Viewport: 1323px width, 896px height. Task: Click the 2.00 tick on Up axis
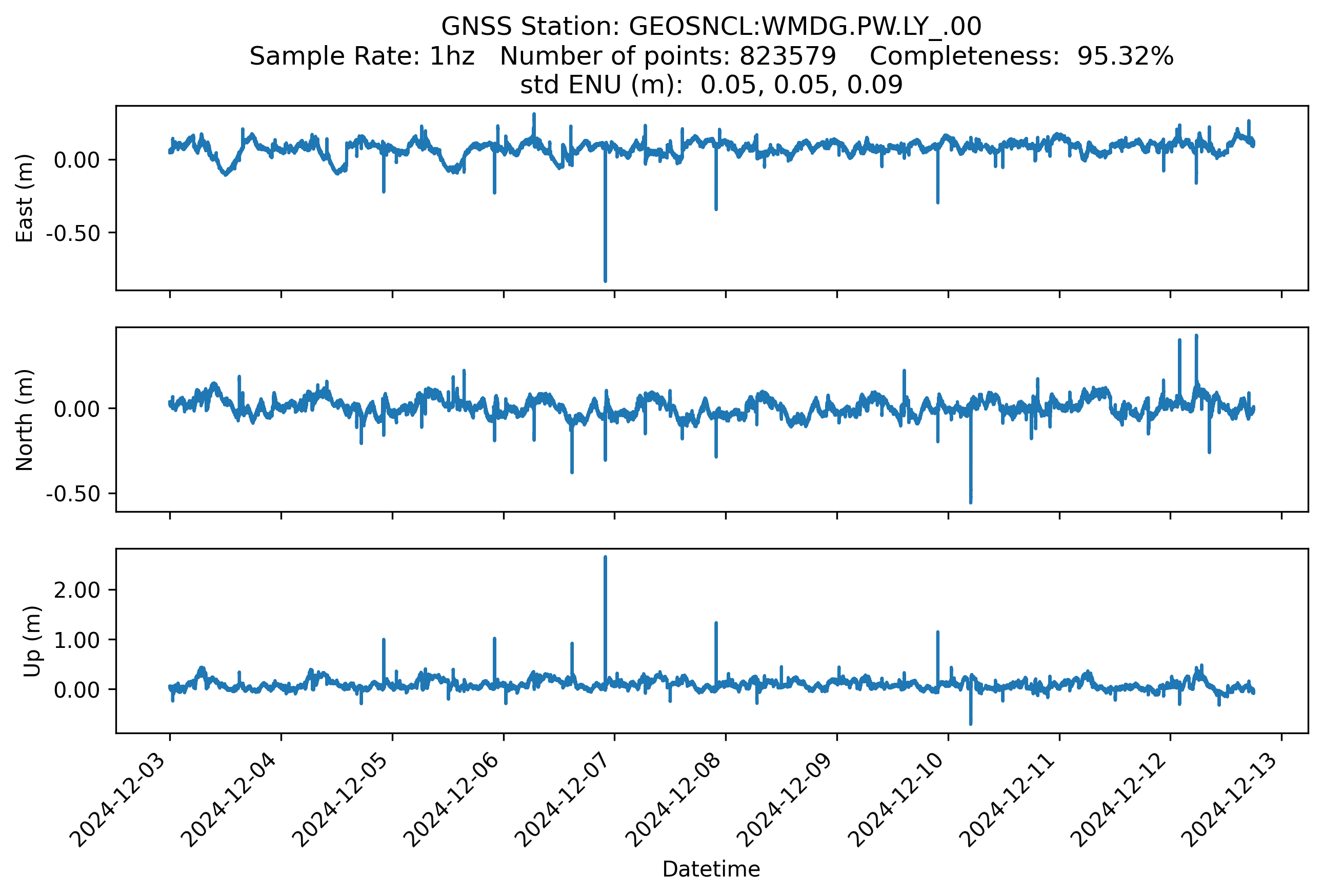tap(77, 590)
